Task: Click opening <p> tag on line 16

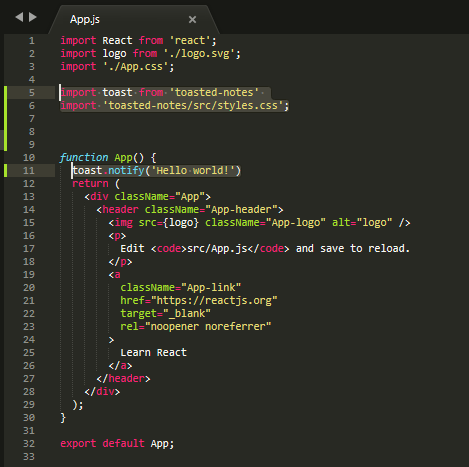Action: tap(117, 236)
